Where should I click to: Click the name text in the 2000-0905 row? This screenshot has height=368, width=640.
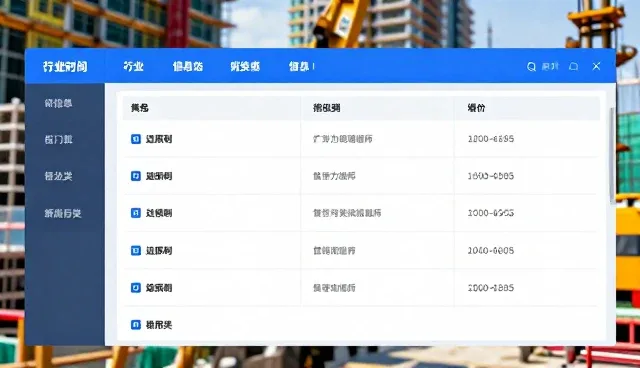tap(159, 213)
